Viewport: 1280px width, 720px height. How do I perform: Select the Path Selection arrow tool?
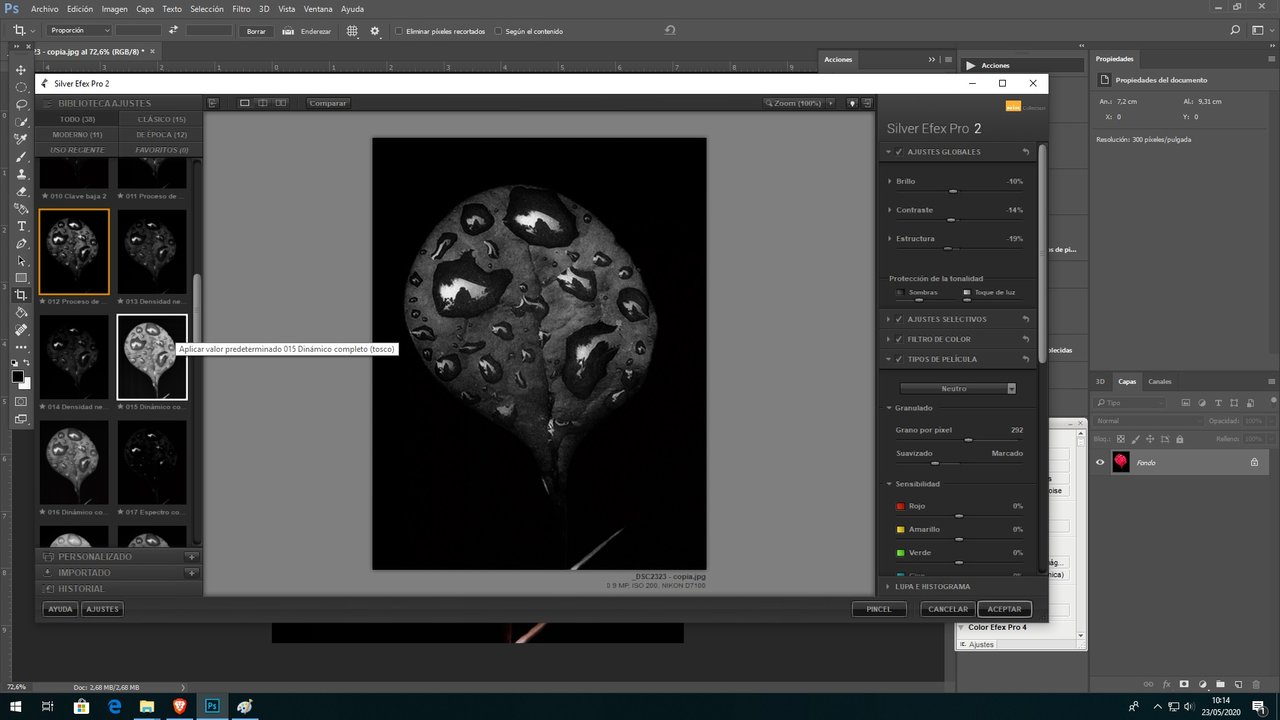(21, 261)
